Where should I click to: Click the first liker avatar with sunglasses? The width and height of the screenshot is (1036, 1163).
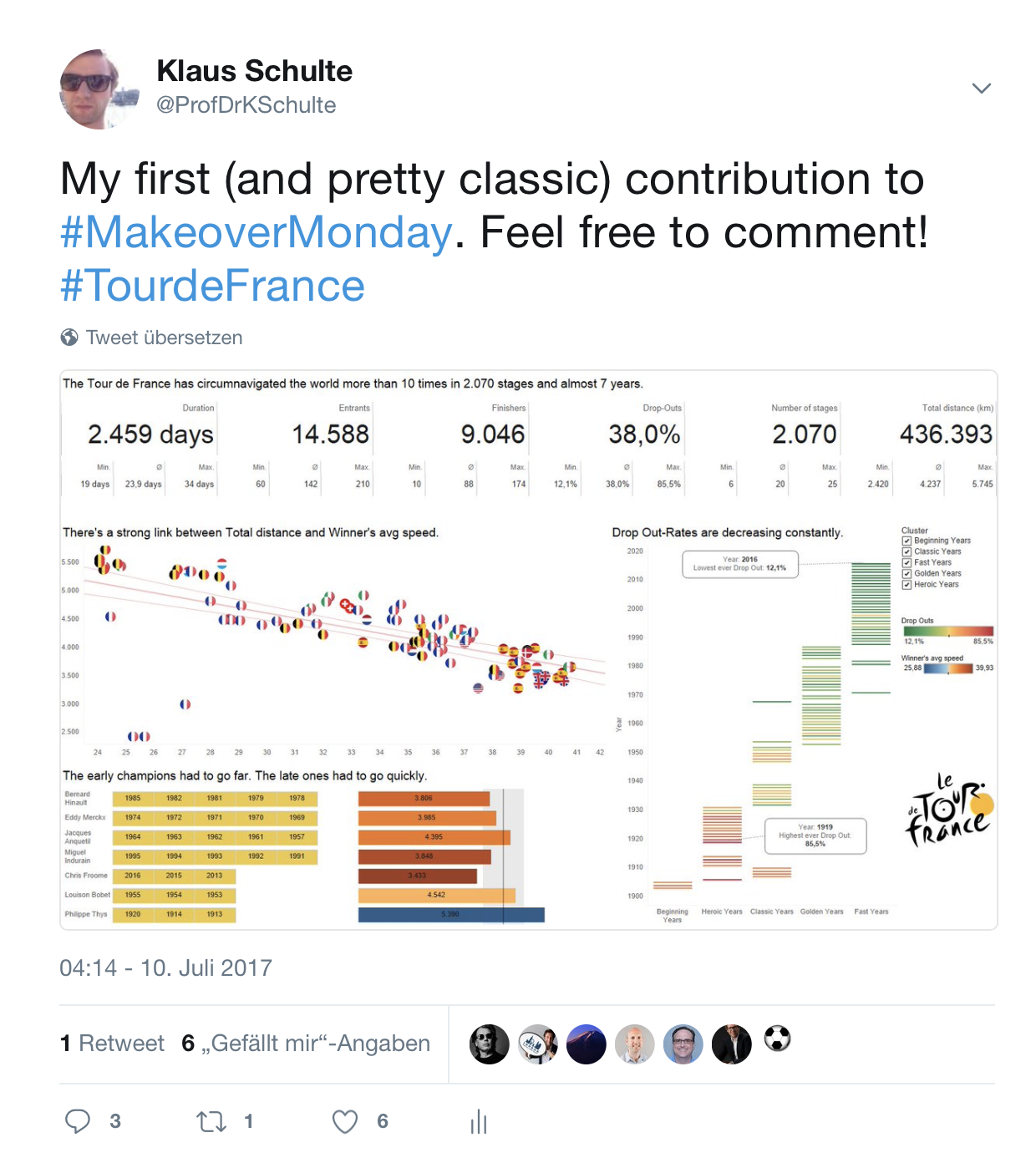[490, 1044]
